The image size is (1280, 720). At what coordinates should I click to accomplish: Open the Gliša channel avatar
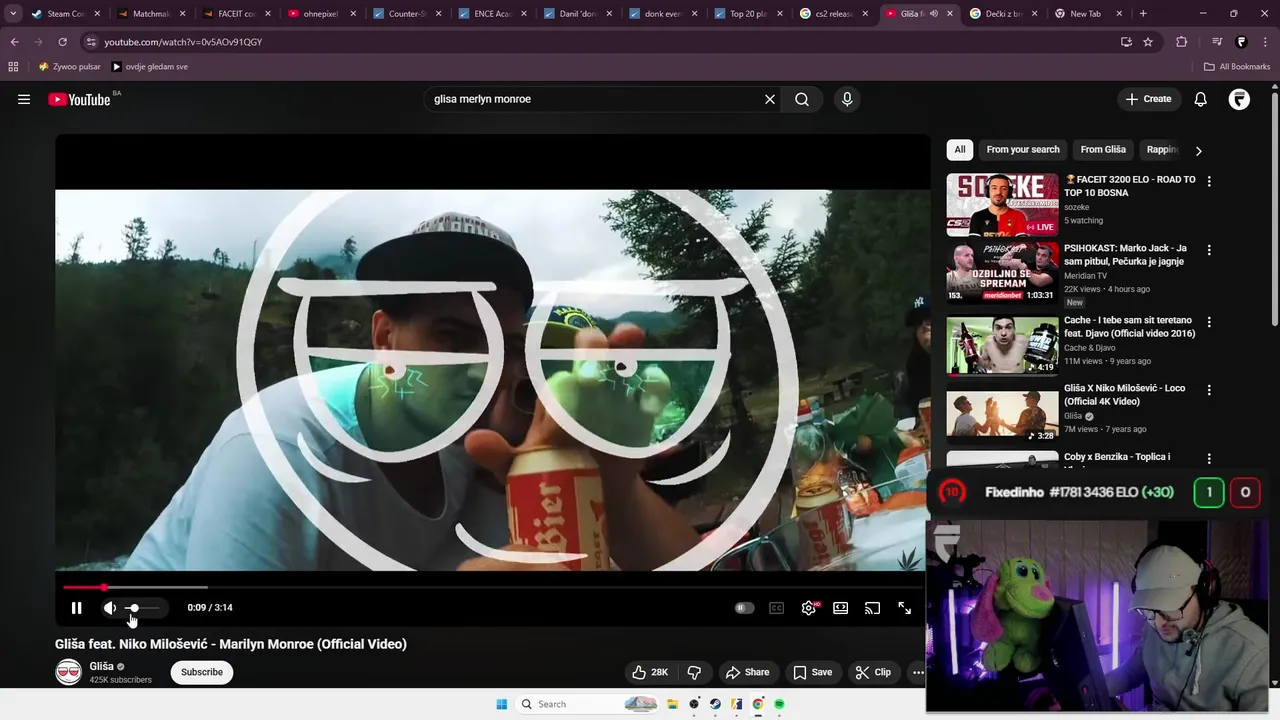[x=68, y=672]
